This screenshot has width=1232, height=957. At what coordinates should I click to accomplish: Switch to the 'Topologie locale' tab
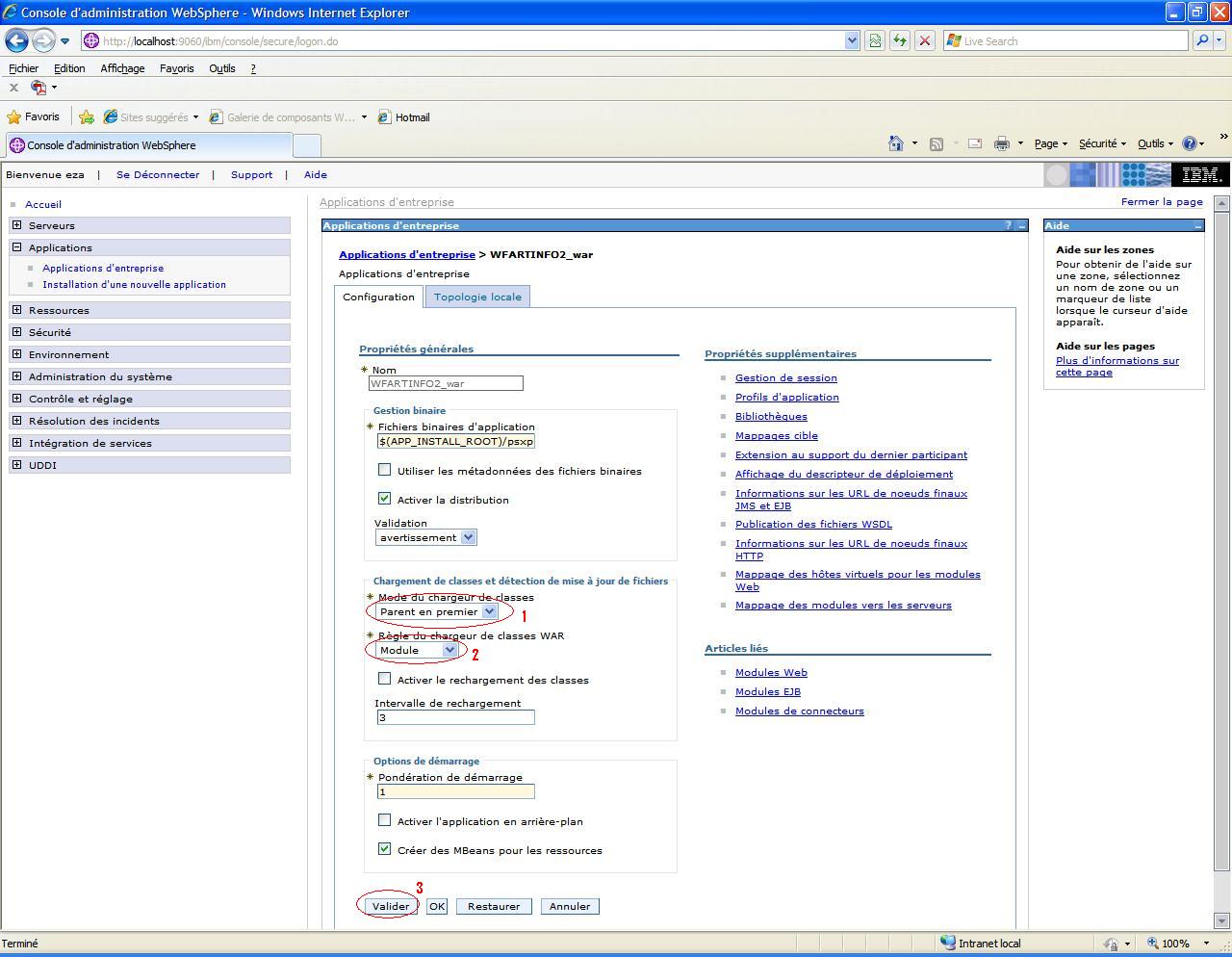tap(477, 297)
